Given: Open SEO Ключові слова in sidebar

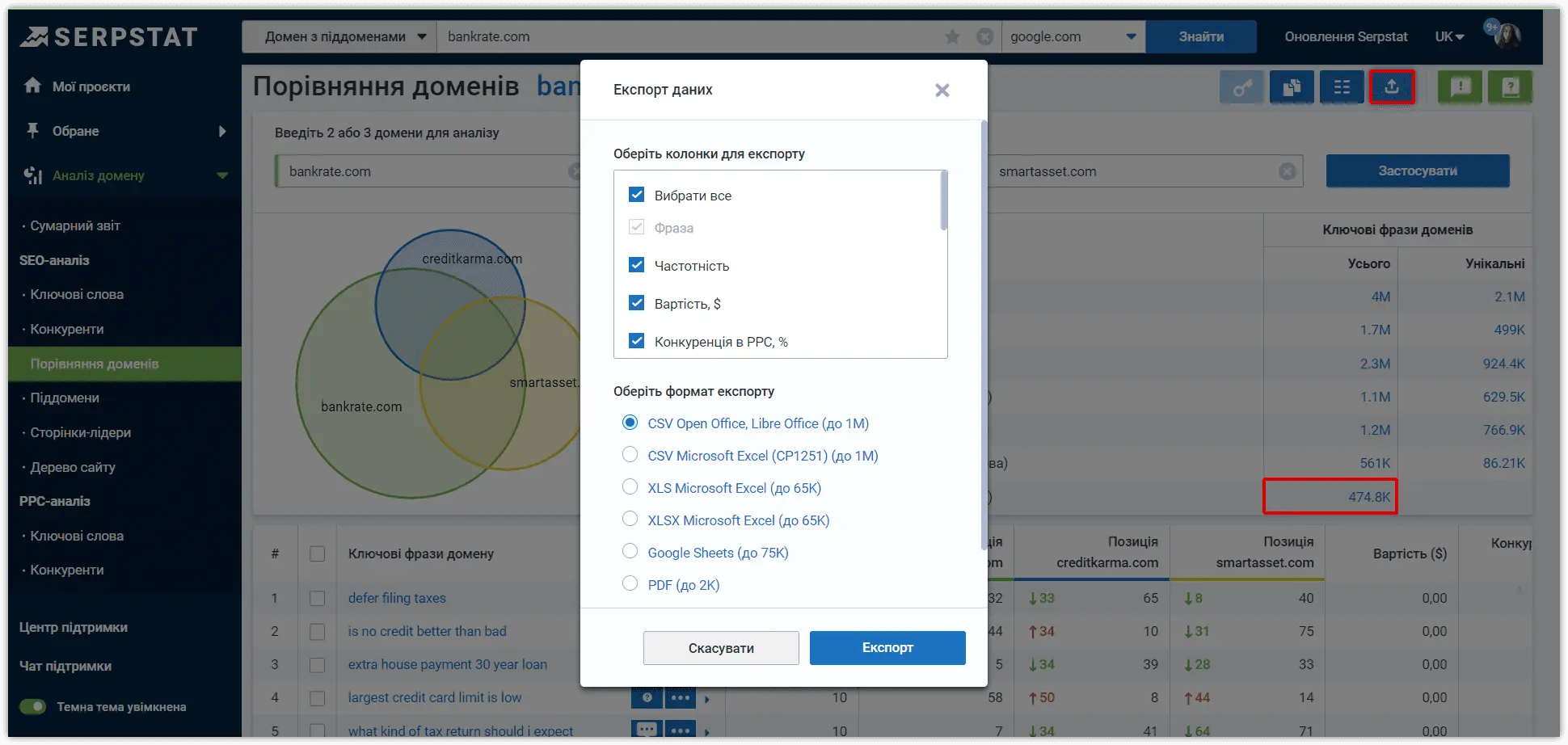Looking at the screenshot, I should (x=77, y=294).
